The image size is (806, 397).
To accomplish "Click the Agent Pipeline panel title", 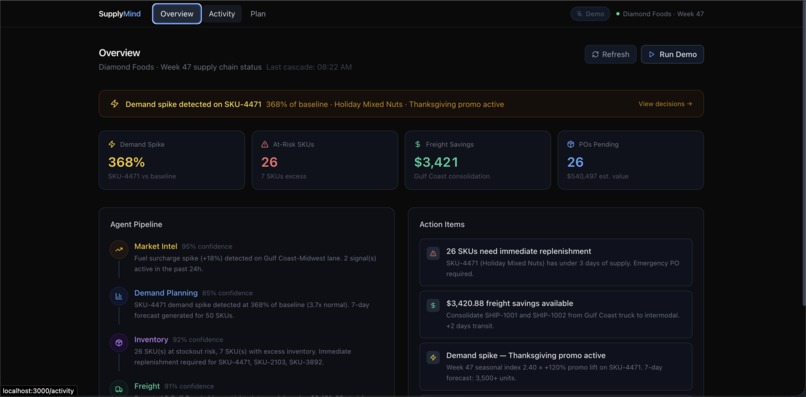I will [136, 225].
